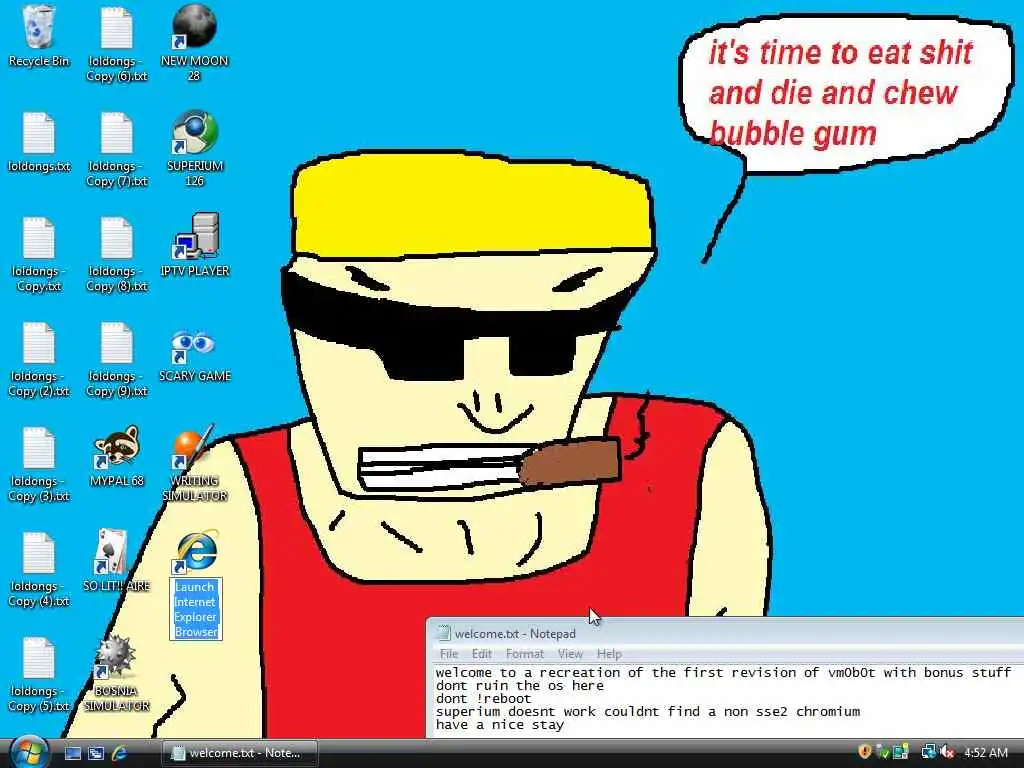Select the WRITING SIMULATOR shortcut

[x=194, y=463]
